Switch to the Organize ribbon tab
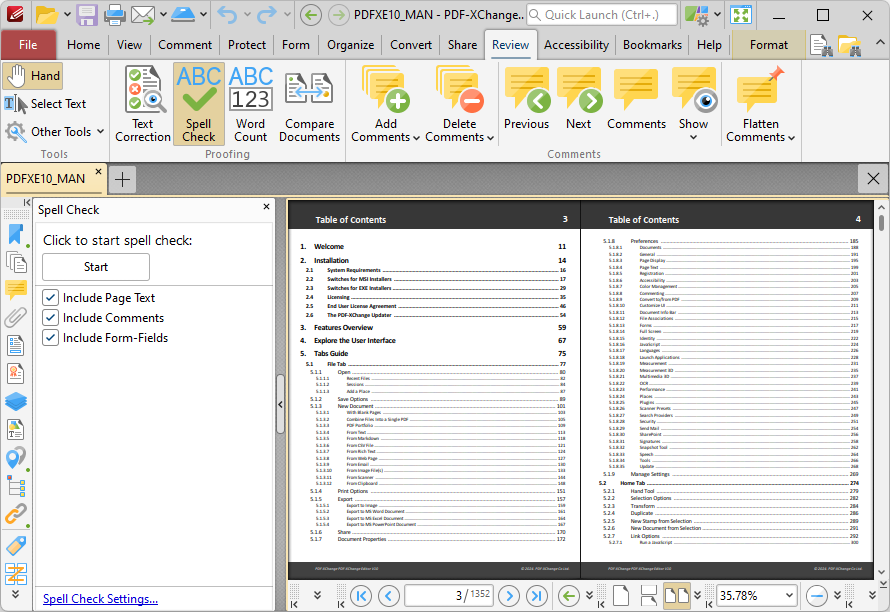The width and height of the screenshot is (890, 612). point(350,45)
